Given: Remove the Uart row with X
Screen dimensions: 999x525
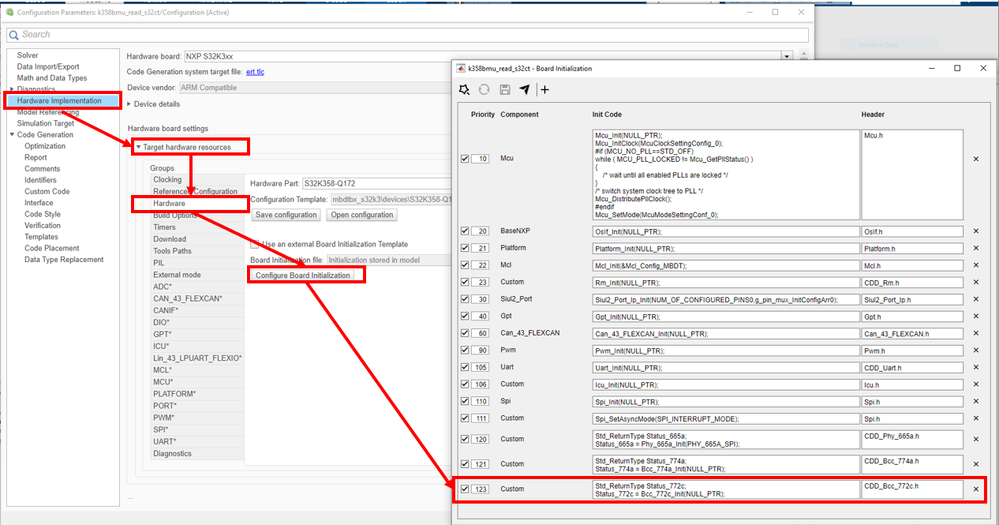Looking at the screenshot, I should (x=975, y=368).
